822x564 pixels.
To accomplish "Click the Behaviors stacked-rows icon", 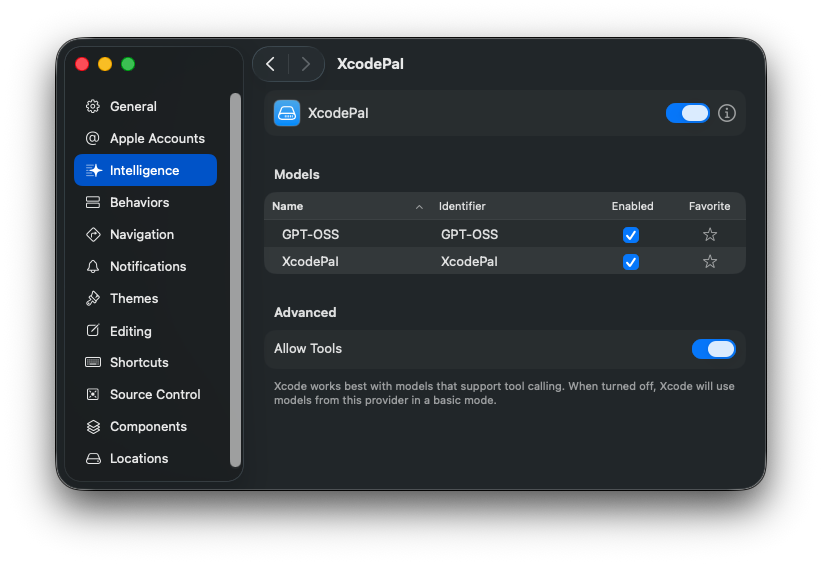I will click(93, 202).
